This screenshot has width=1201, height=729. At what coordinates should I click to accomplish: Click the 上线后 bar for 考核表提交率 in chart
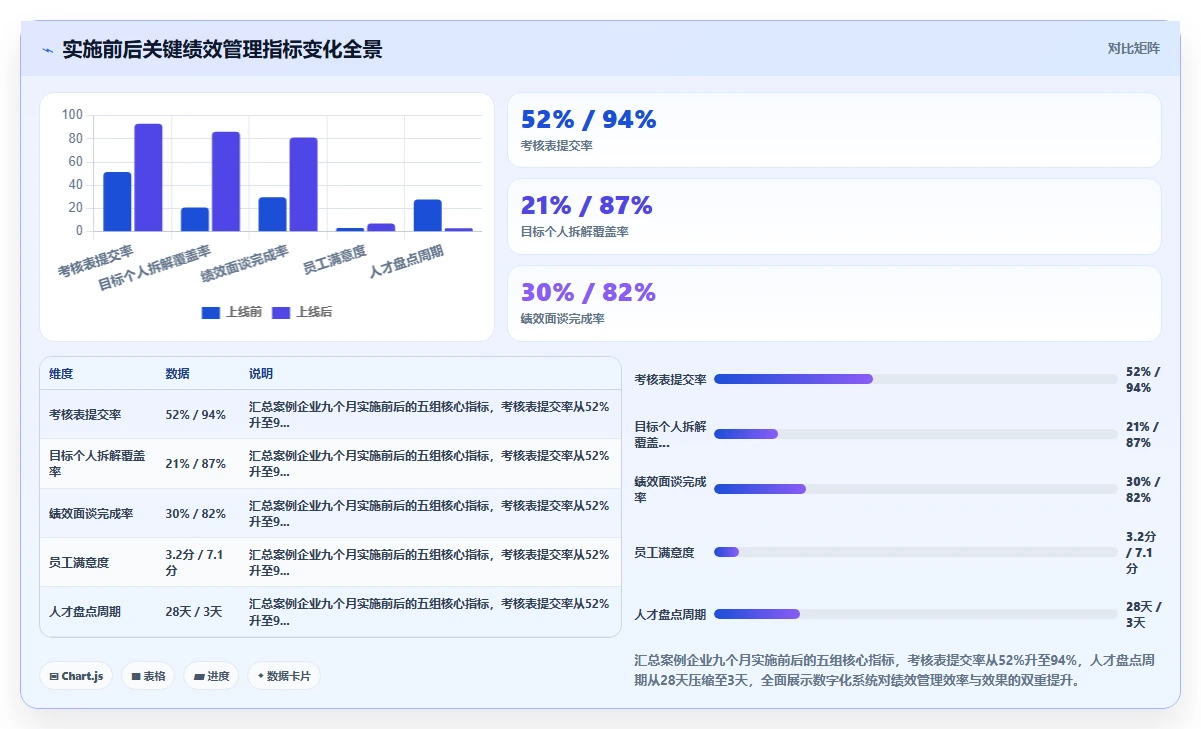click(x=148, y=177)
